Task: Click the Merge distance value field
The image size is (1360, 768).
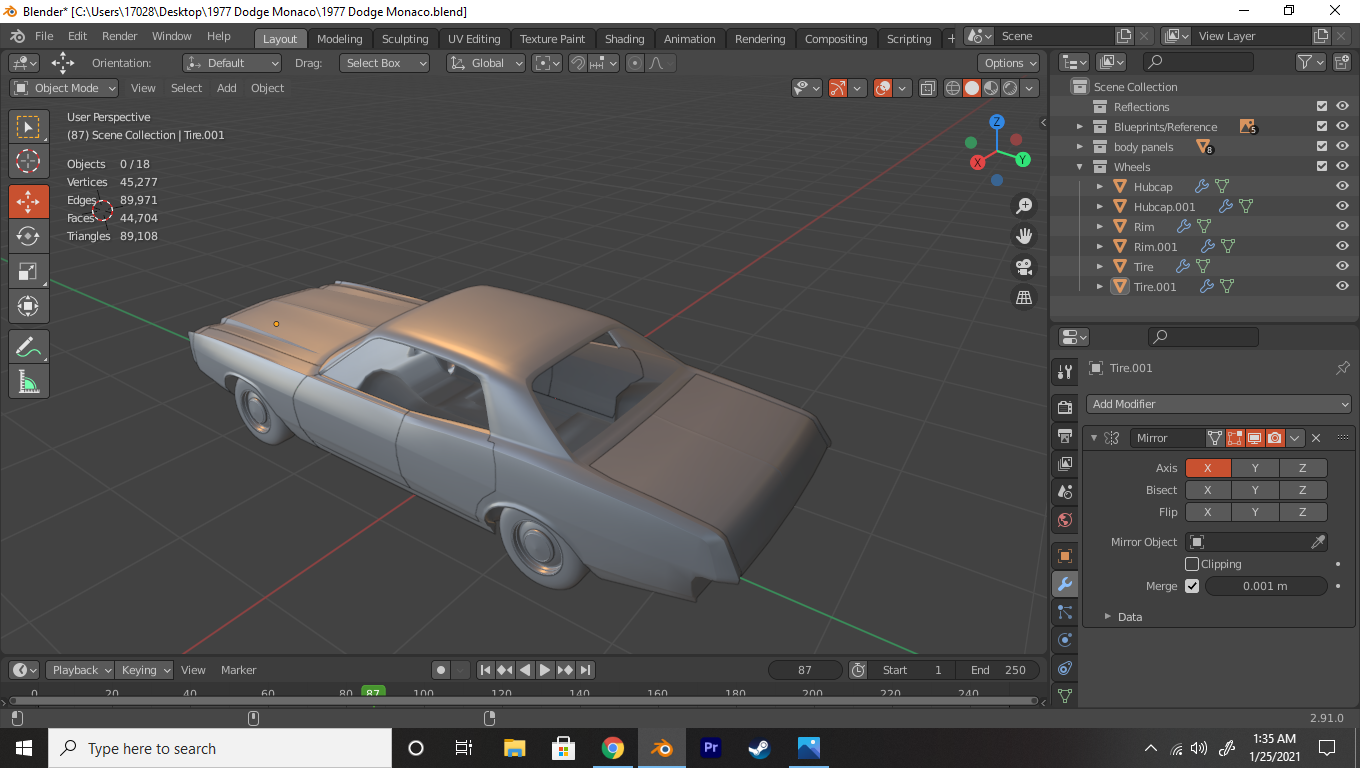Action: pos(1265,586)
